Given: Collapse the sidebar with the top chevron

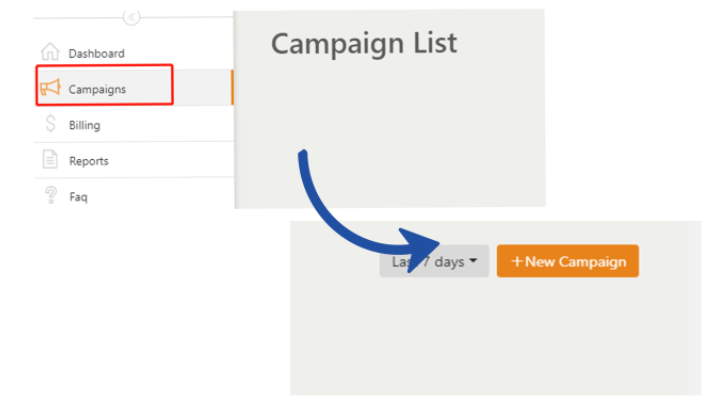Looking at the screenshot, I should (x=131, y=17).
